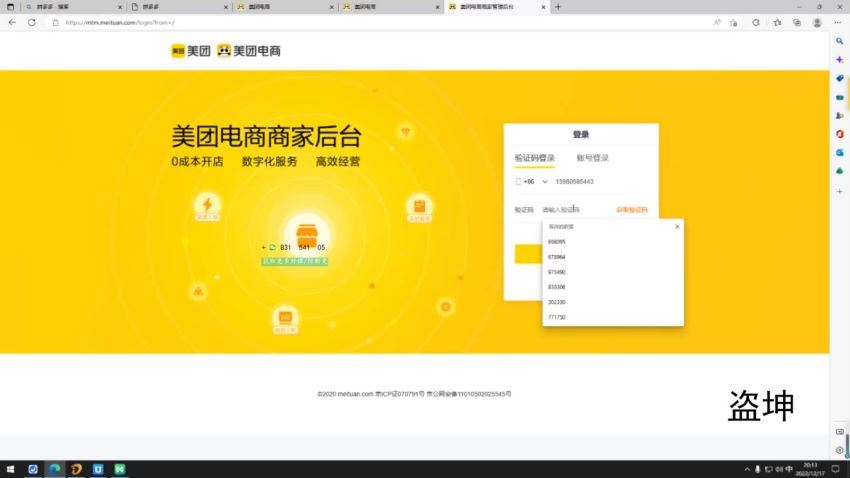Open the Favorites star icon in toolbar
The image size is (850, 478).
(777, 22)
